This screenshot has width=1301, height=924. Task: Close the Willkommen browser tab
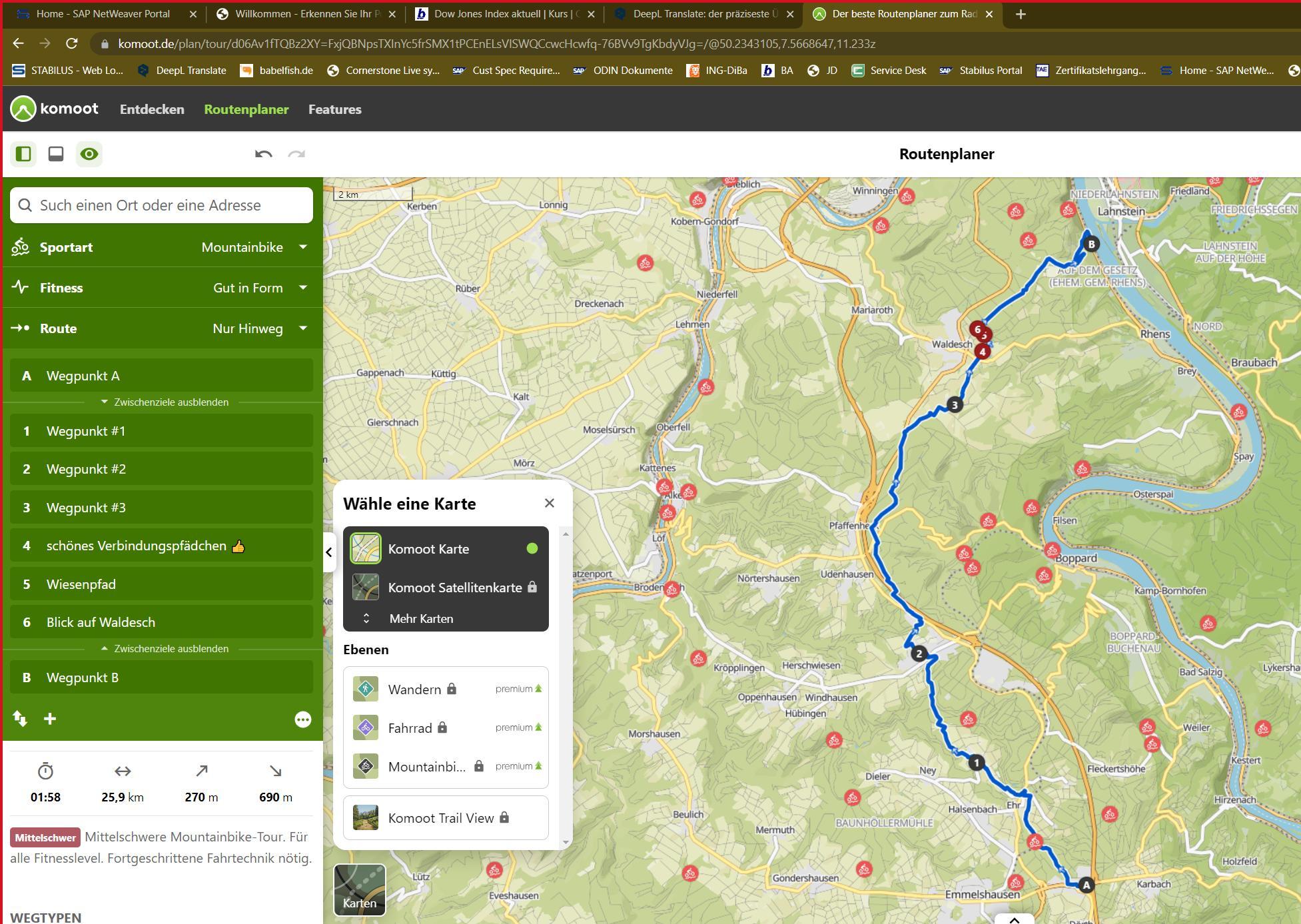392,14
